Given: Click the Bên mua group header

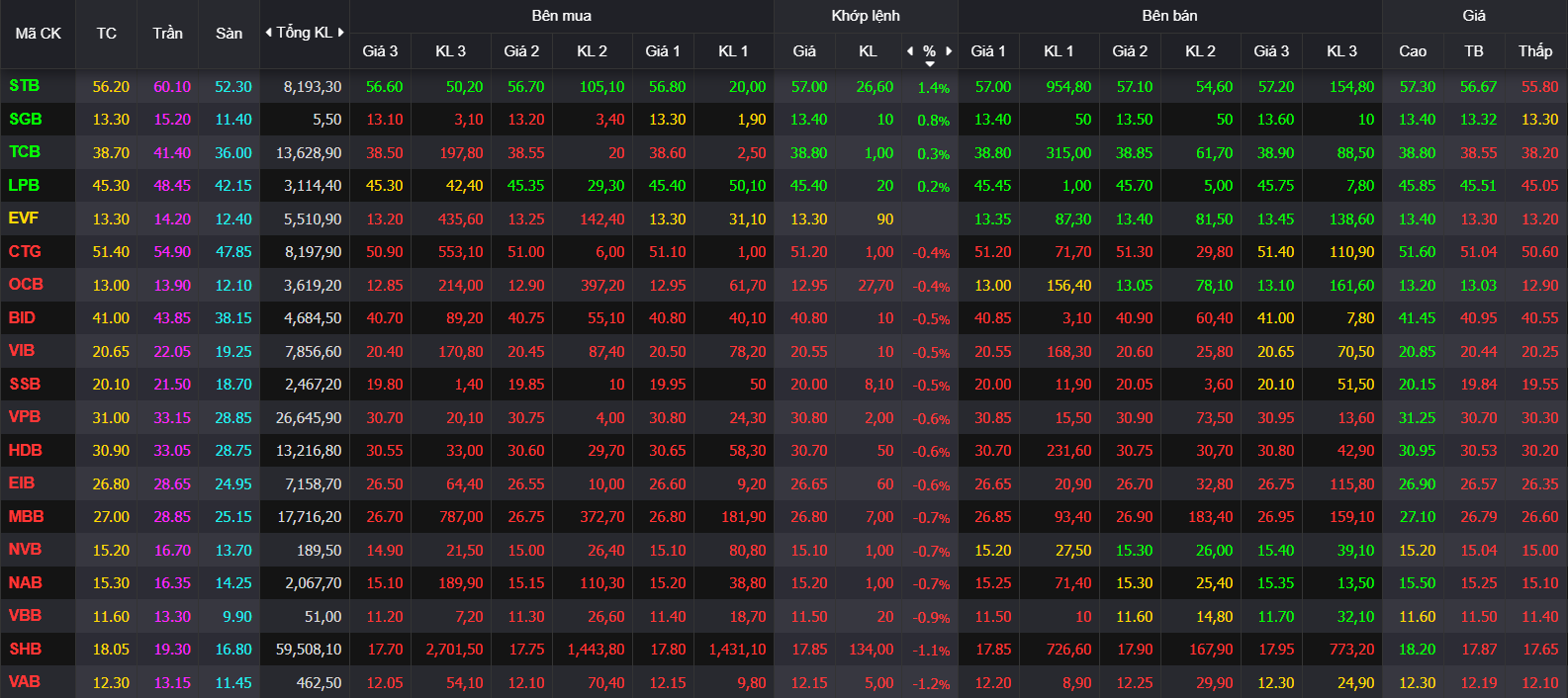Looking at the screenshot, I should coord(562,16).
